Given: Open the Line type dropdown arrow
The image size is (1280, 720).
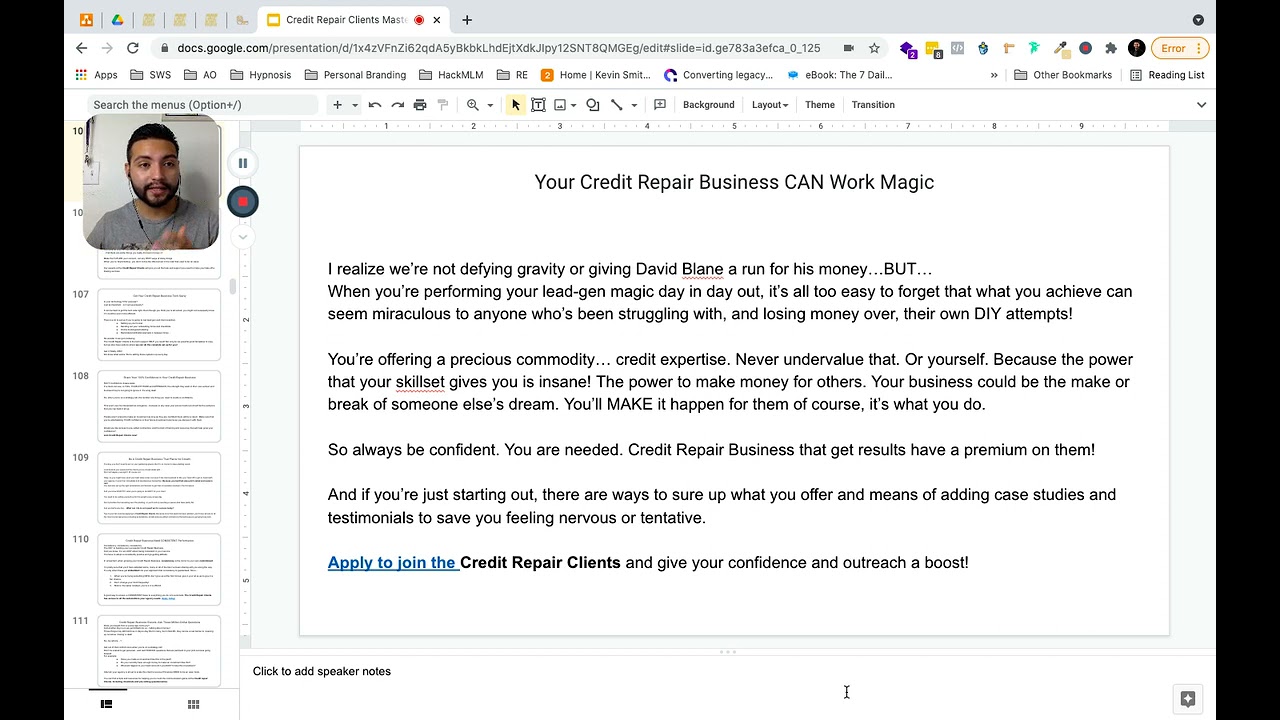Looking at the screenshot, I should coord(634,105).
